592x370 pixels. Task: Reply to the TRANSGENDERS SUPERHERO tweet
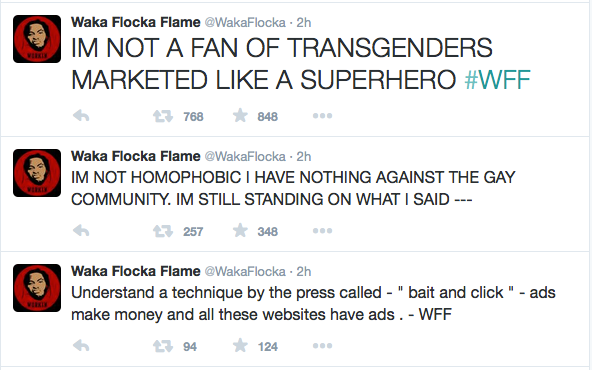81,116
